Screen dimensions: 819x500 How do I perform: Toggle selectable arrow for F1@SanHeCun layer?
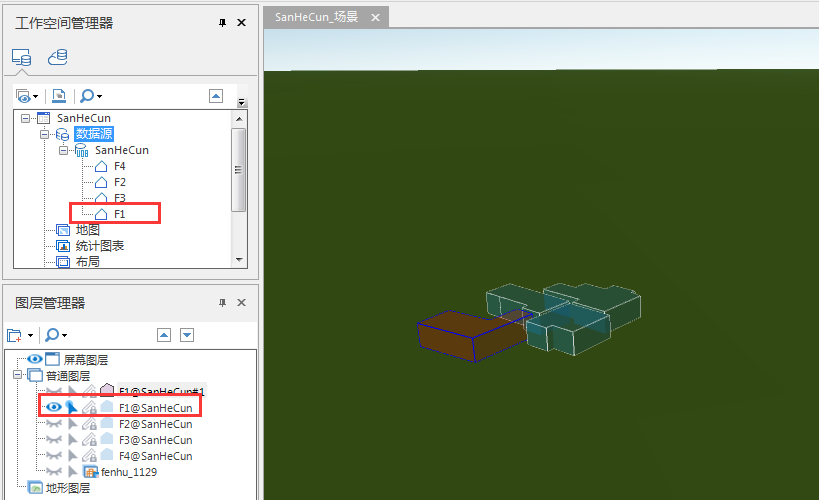coord(72,408)
